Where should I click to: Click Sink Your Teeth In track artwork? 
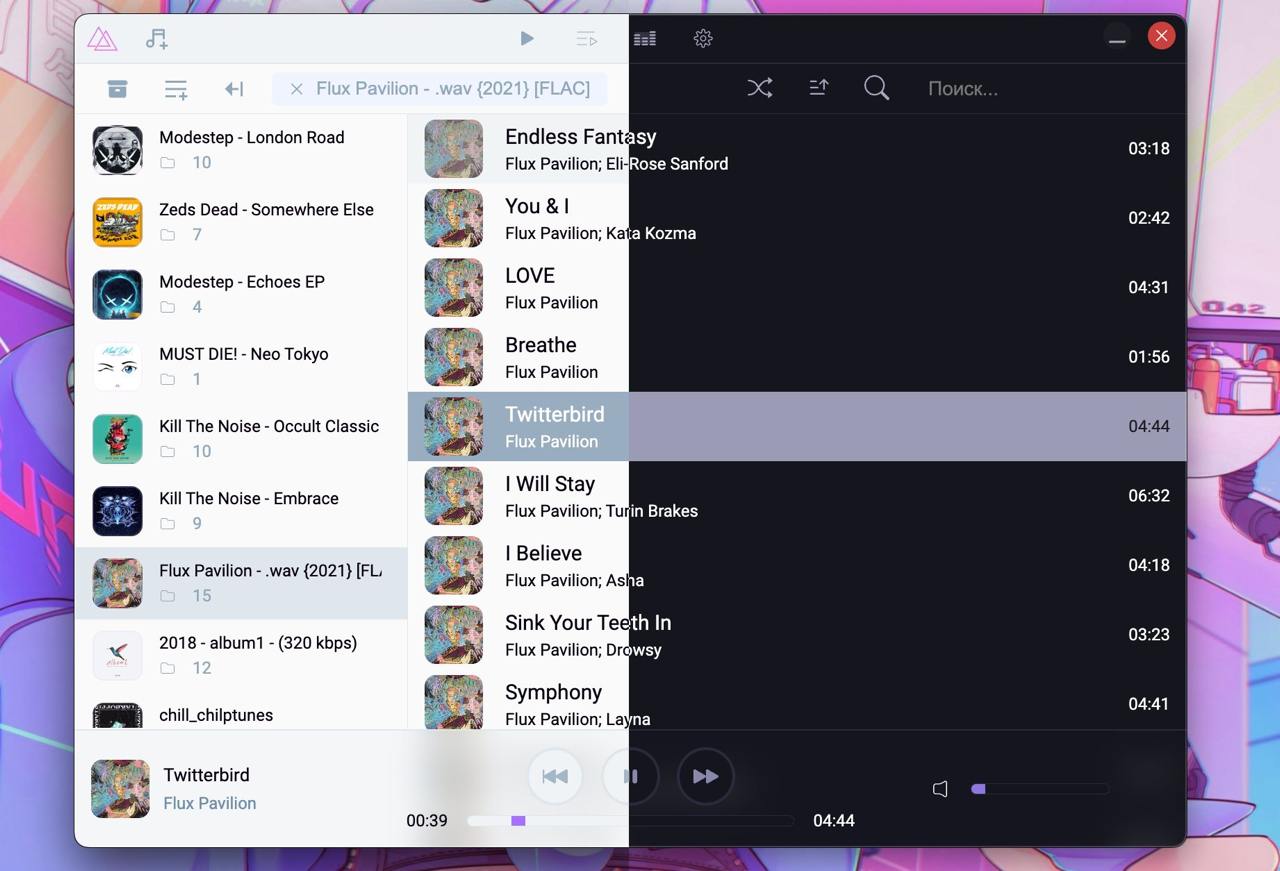point(454,635)
